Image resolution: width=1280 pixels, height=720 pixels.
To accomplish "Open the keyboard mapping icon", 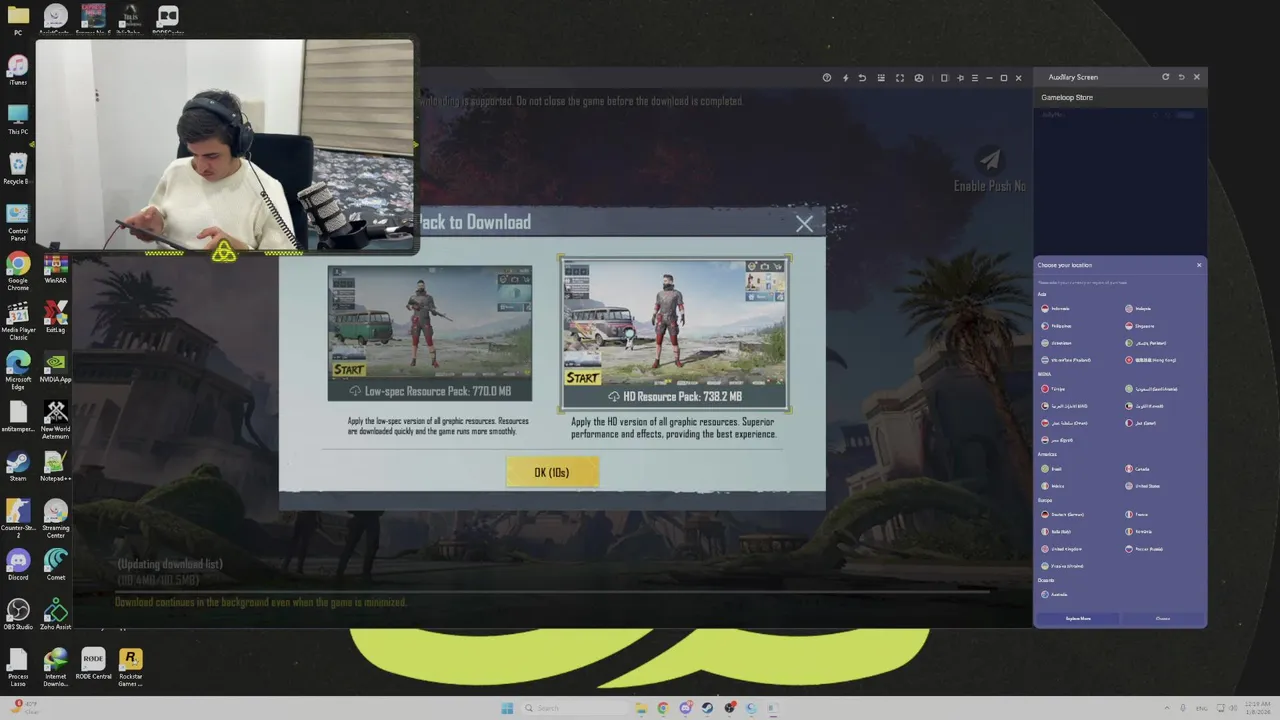I will pos(881,78).
